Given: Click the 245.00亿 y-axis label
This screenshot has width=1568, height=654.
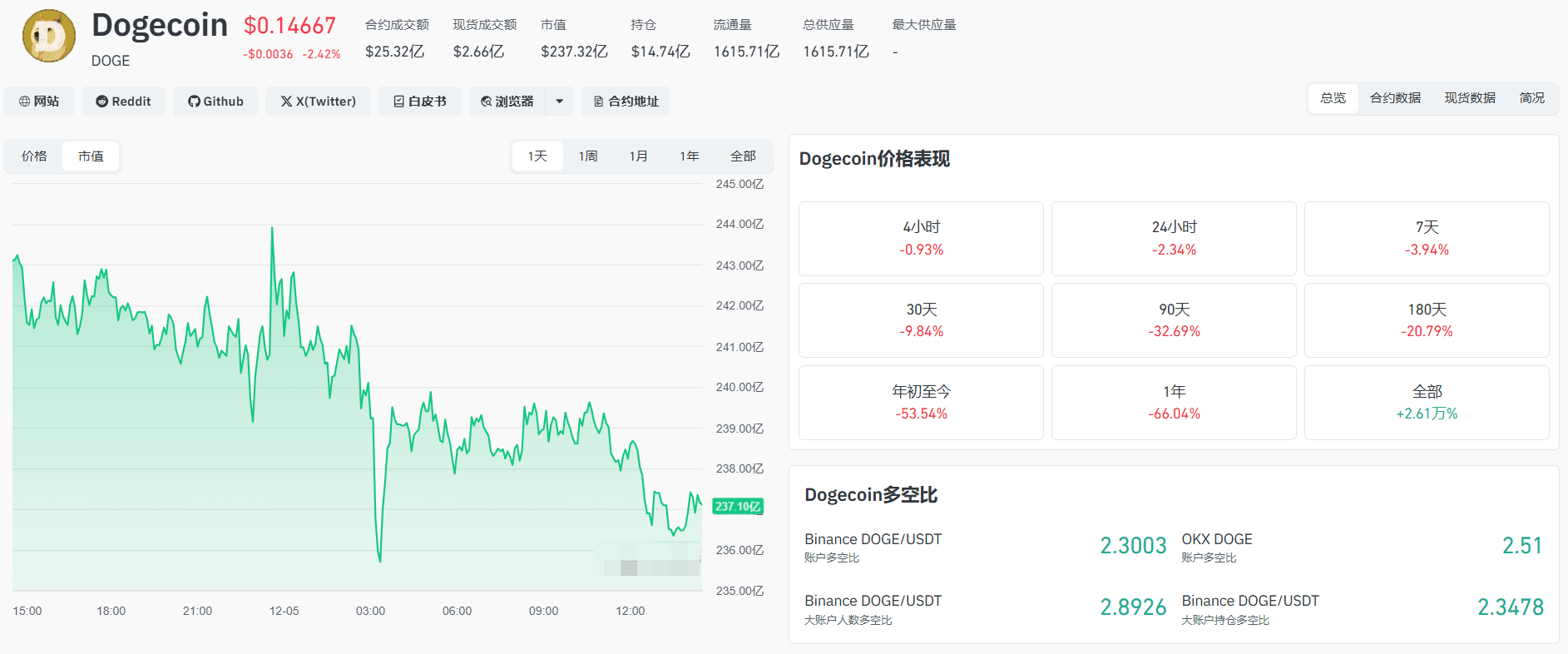Looking at the screenshot, I should 739,184.
